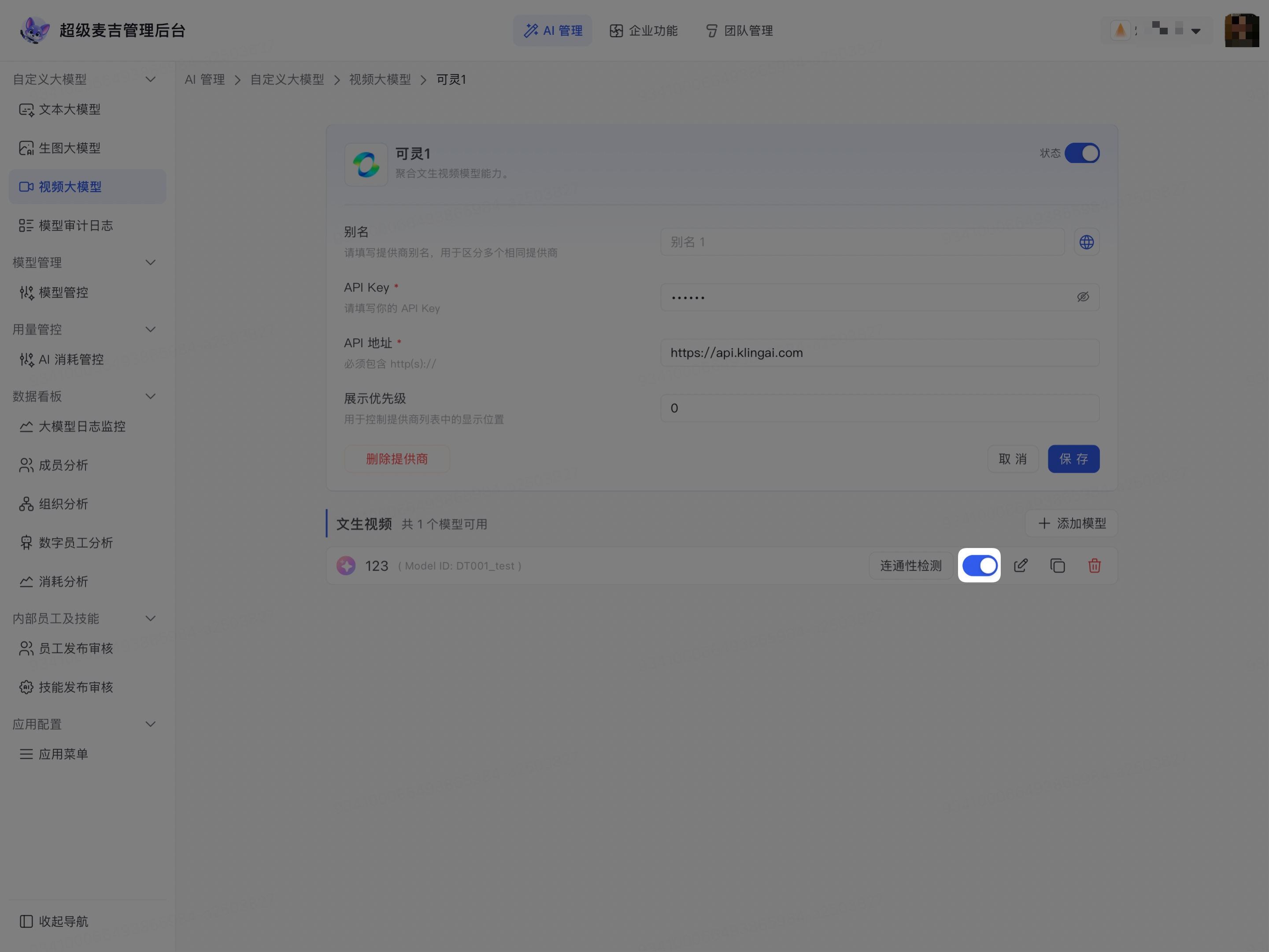Collapse the 自定义大模型 sidebar section
This screenshot has width=1269, height=952.
[x=150, y=79]
